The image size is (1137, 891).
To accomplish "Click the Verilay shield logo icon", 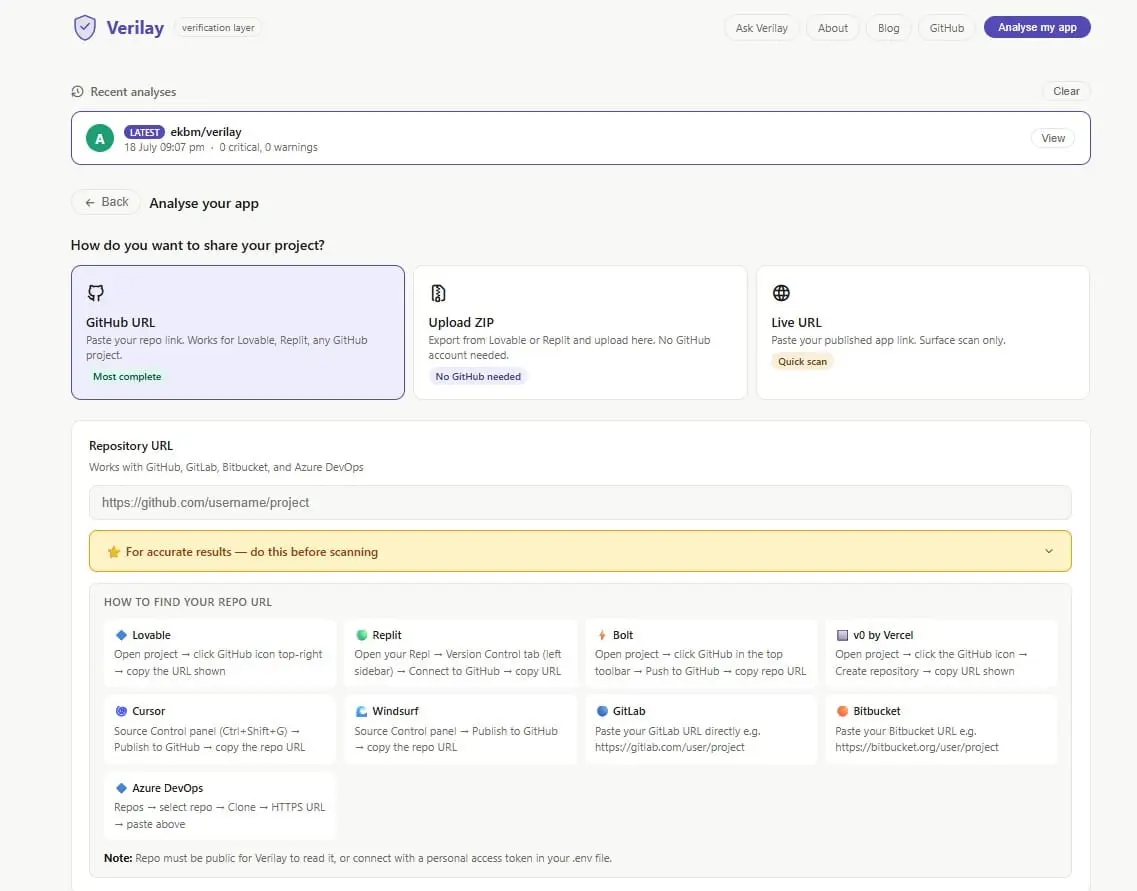I will tap(85, 28).
